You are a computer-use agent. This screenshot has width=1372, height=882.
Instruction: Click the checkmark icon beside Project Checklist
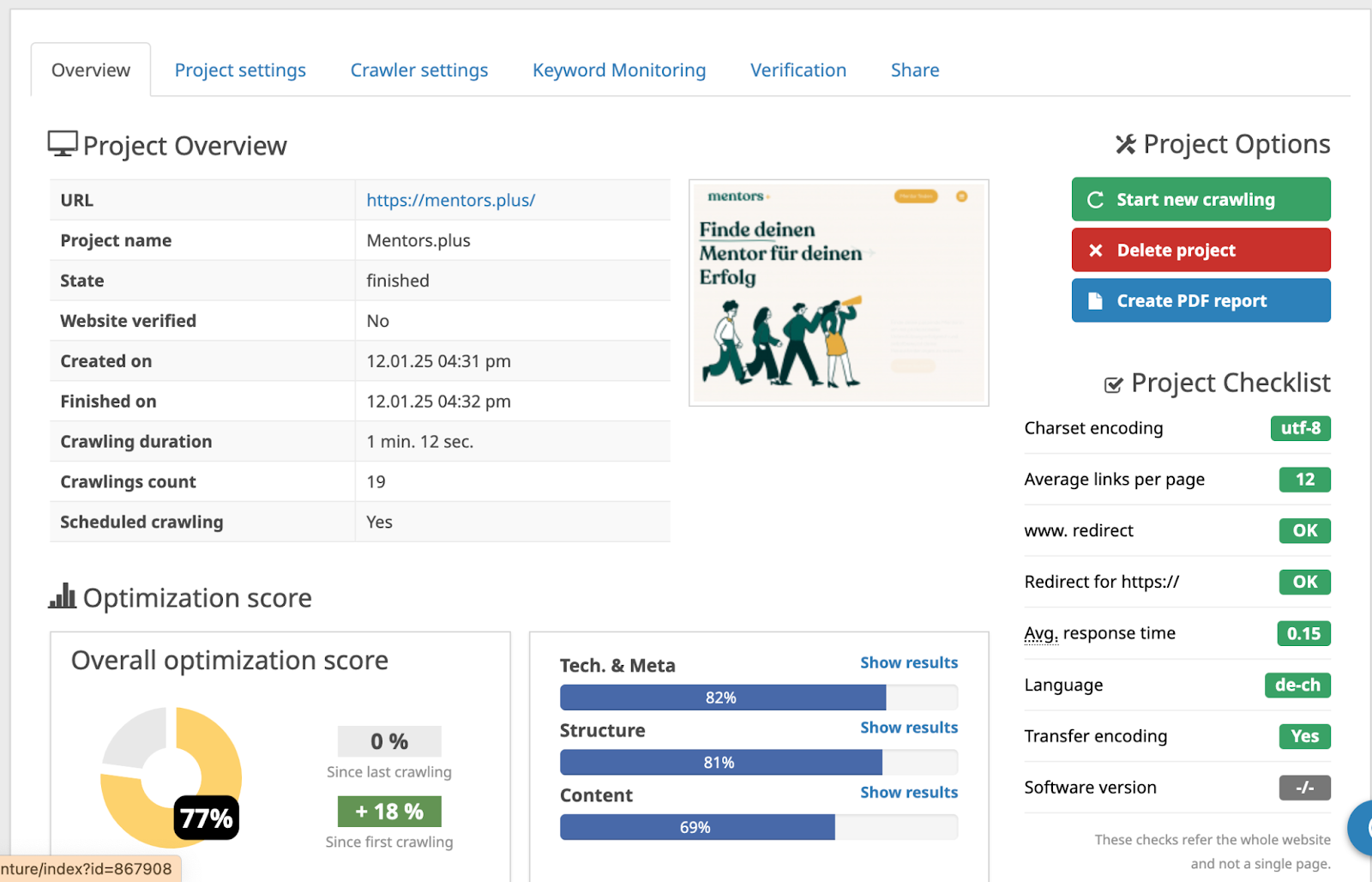1113,385
